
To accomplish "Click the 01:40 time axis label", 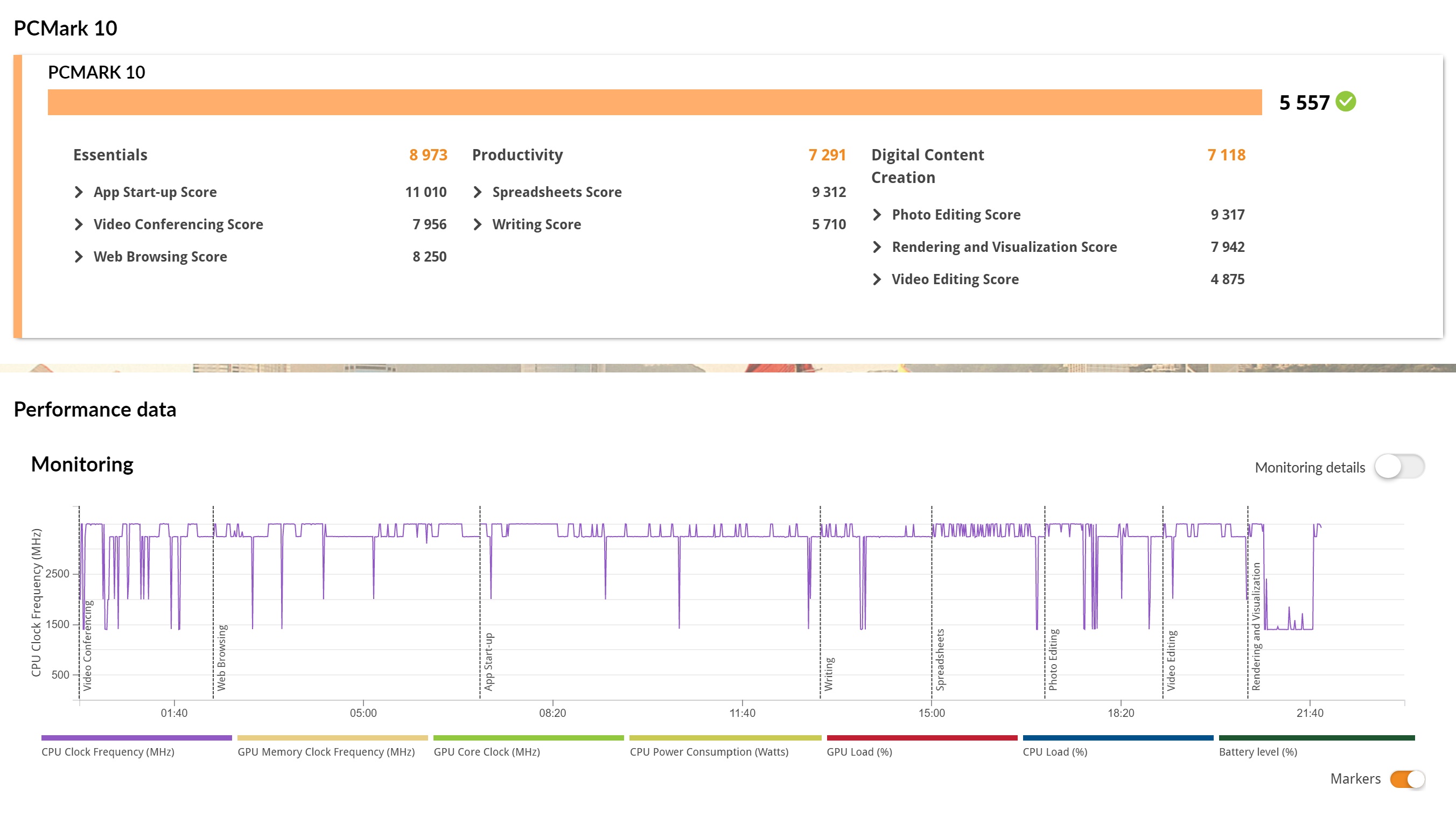I will click(174, 713).
